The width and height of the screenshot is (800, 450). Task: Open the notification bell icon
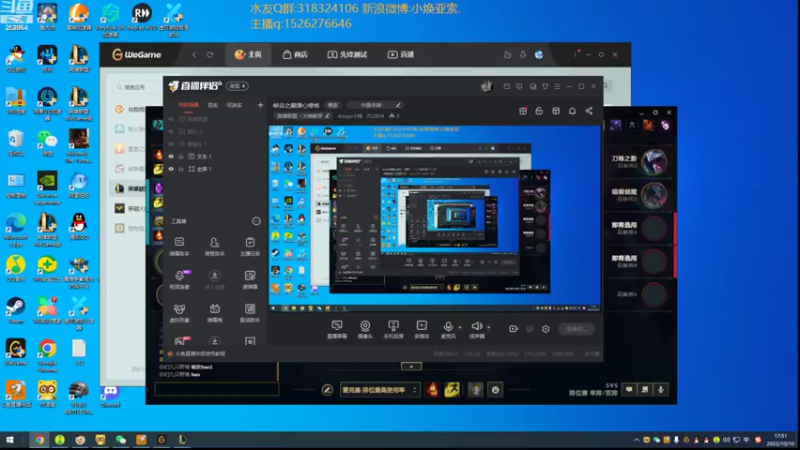[572, 111]
